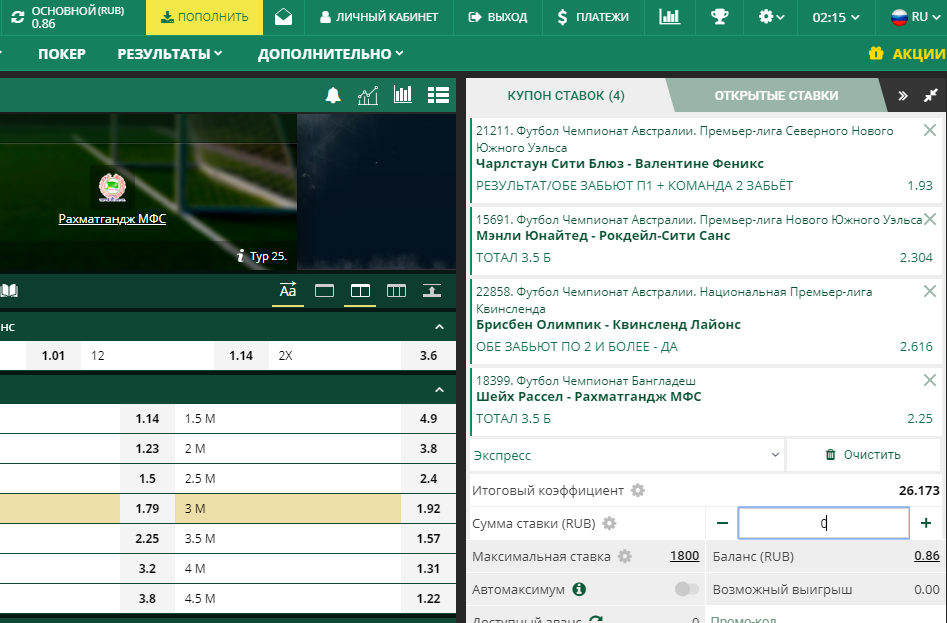The image size is (947, 623).
Task: Open the line graph icon above match
Action: pos(368,95)
